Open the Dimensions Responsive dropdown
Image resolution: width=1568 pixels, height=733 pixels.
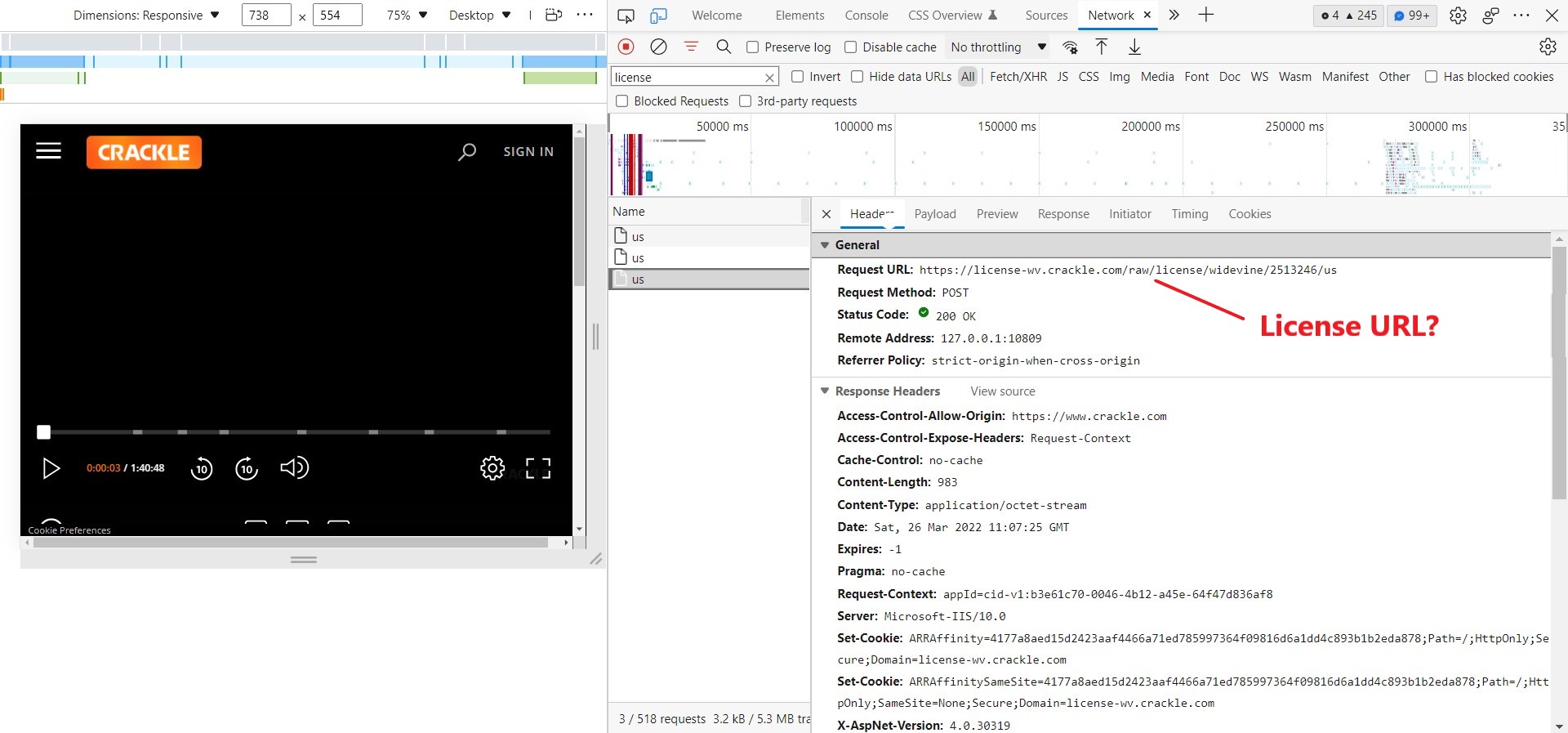pyautogui.click(x=146, y=16)
